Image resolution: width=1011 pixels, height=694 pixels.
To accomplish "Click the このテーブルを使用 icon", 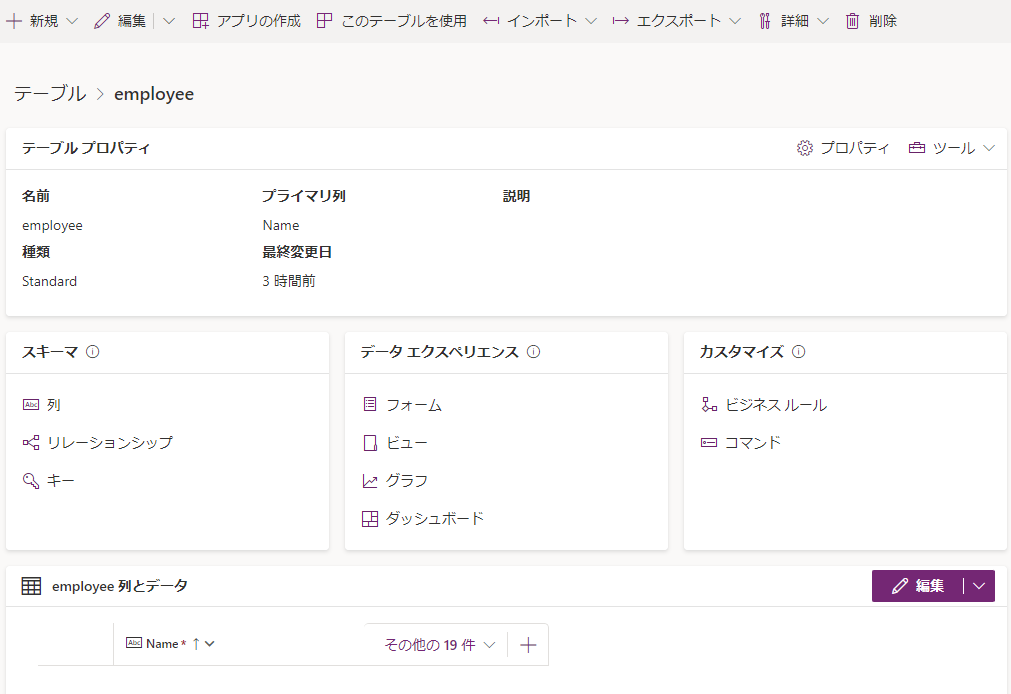I will (324, 21).
